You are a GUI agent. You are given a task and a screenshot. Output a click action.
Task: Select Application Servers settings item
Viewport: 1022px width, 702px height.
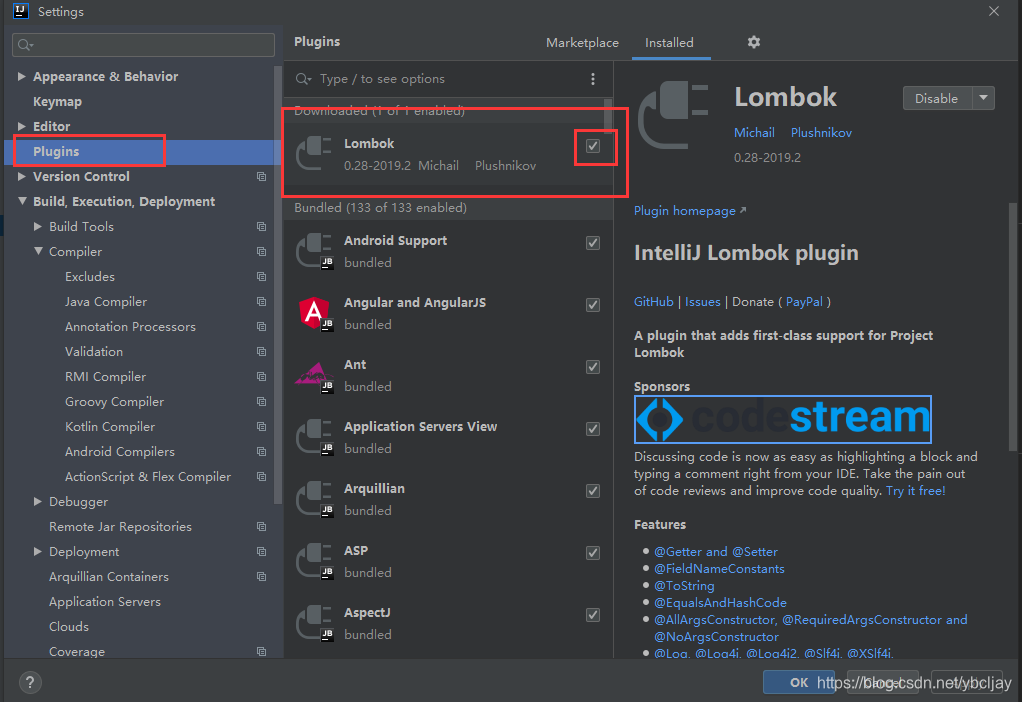point(105,602)
